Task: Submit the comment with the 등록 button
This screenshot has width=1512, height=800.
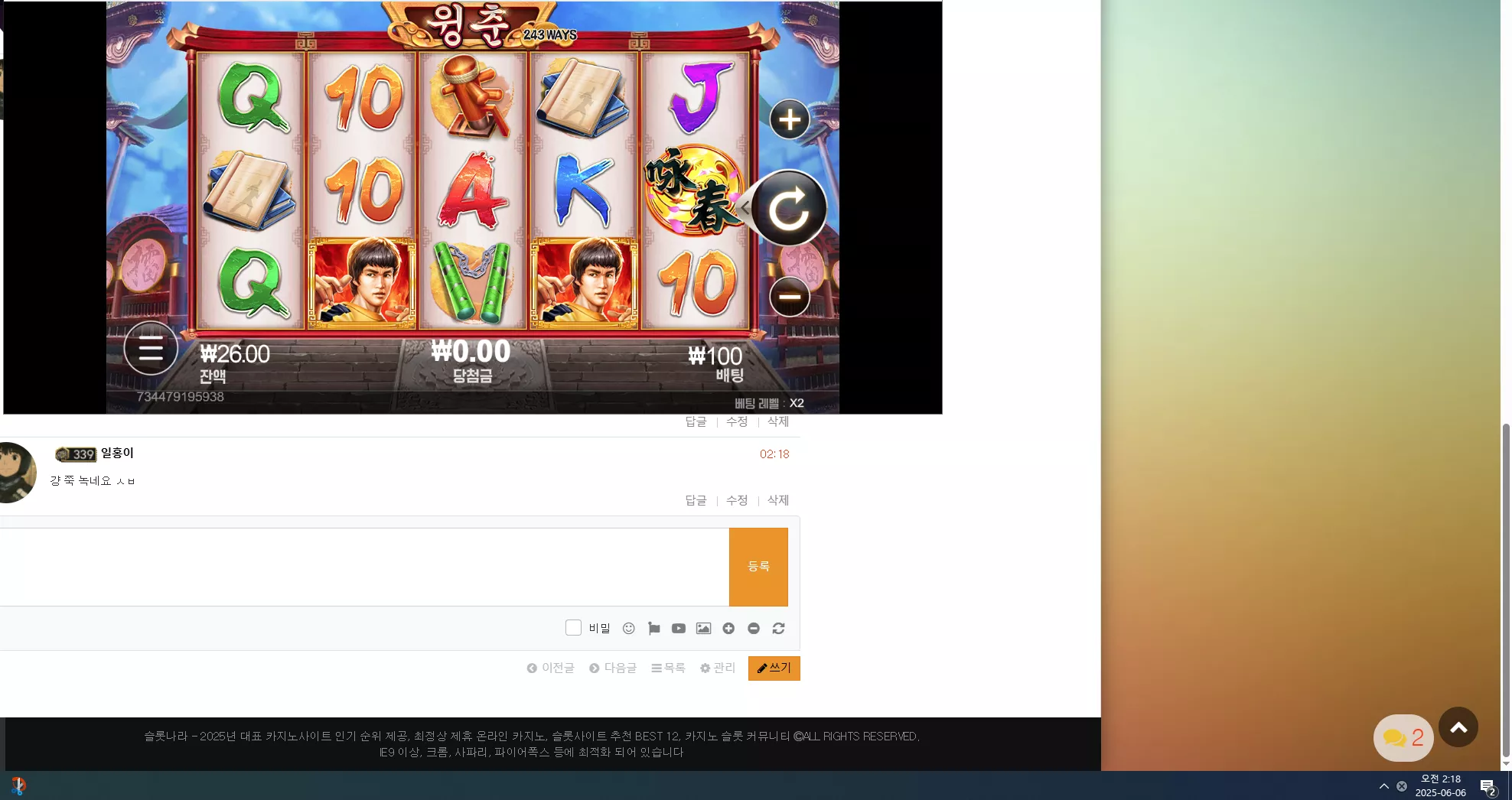Action: click(x=758, y=567)
